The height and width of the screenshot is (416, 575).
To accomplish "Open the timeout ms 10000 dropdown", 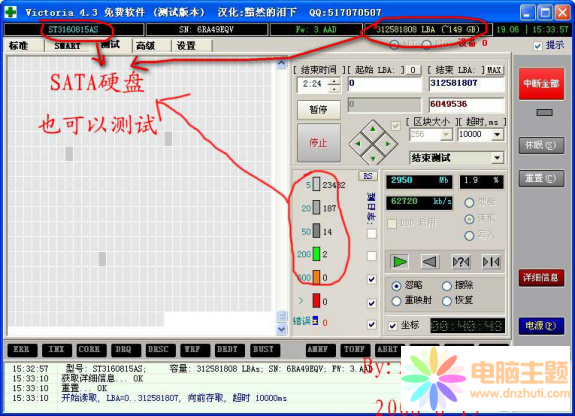I will [x=497, y=135].
